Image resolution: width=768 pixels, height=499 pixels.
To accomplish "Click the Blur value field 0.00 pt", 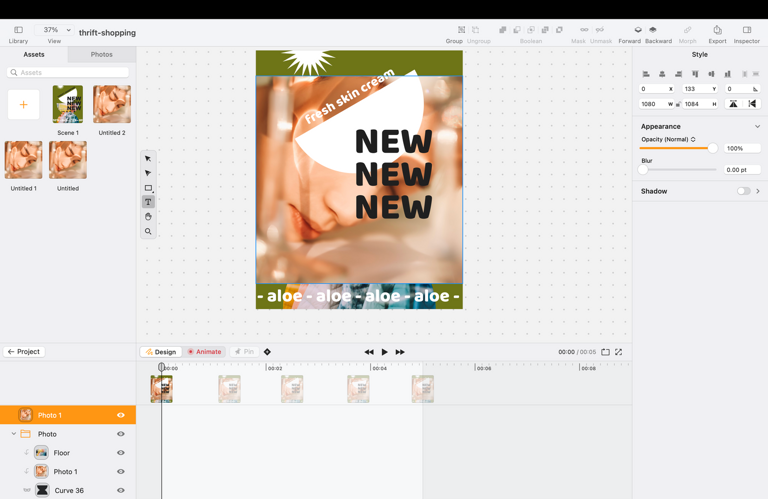I will (742, 169).
